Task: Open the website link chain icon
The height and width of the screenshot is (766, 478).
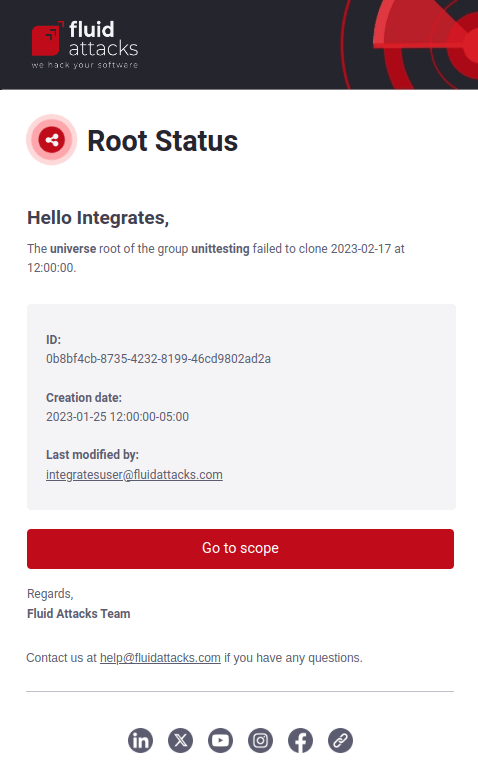Action: [x=340, y=740]
